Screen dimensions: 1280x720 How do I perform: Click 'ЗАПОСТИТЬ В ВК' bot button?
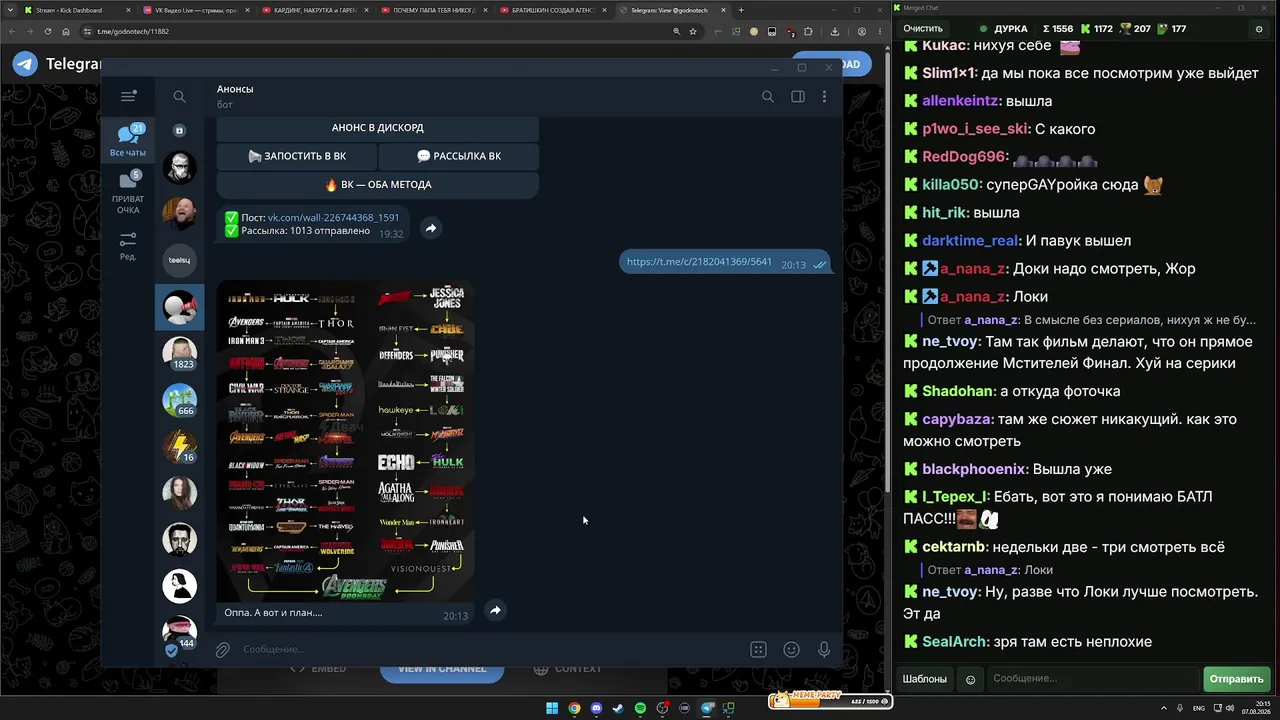coord(297,156)
